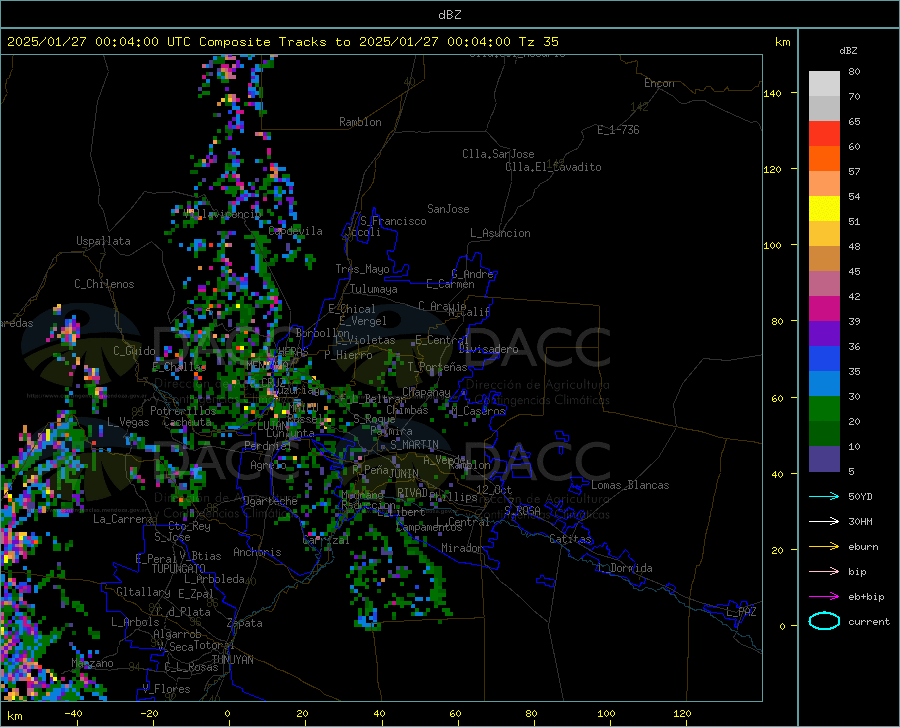Click the '50YD' legend label
This screenshot has height=727, width=900.
click(860, 496)
